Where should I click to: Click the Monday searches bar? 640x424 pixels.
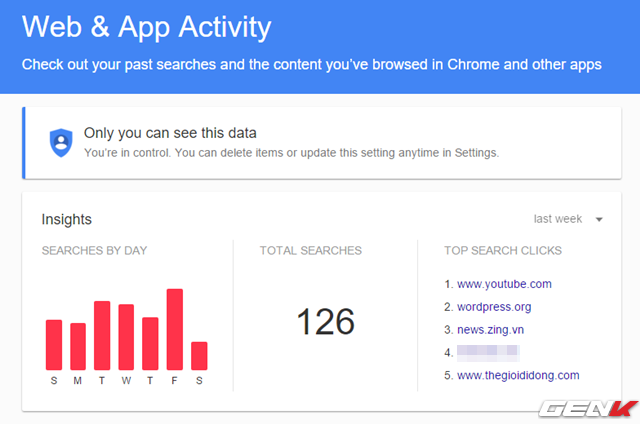pyautogui.click(x=78, y=347)
